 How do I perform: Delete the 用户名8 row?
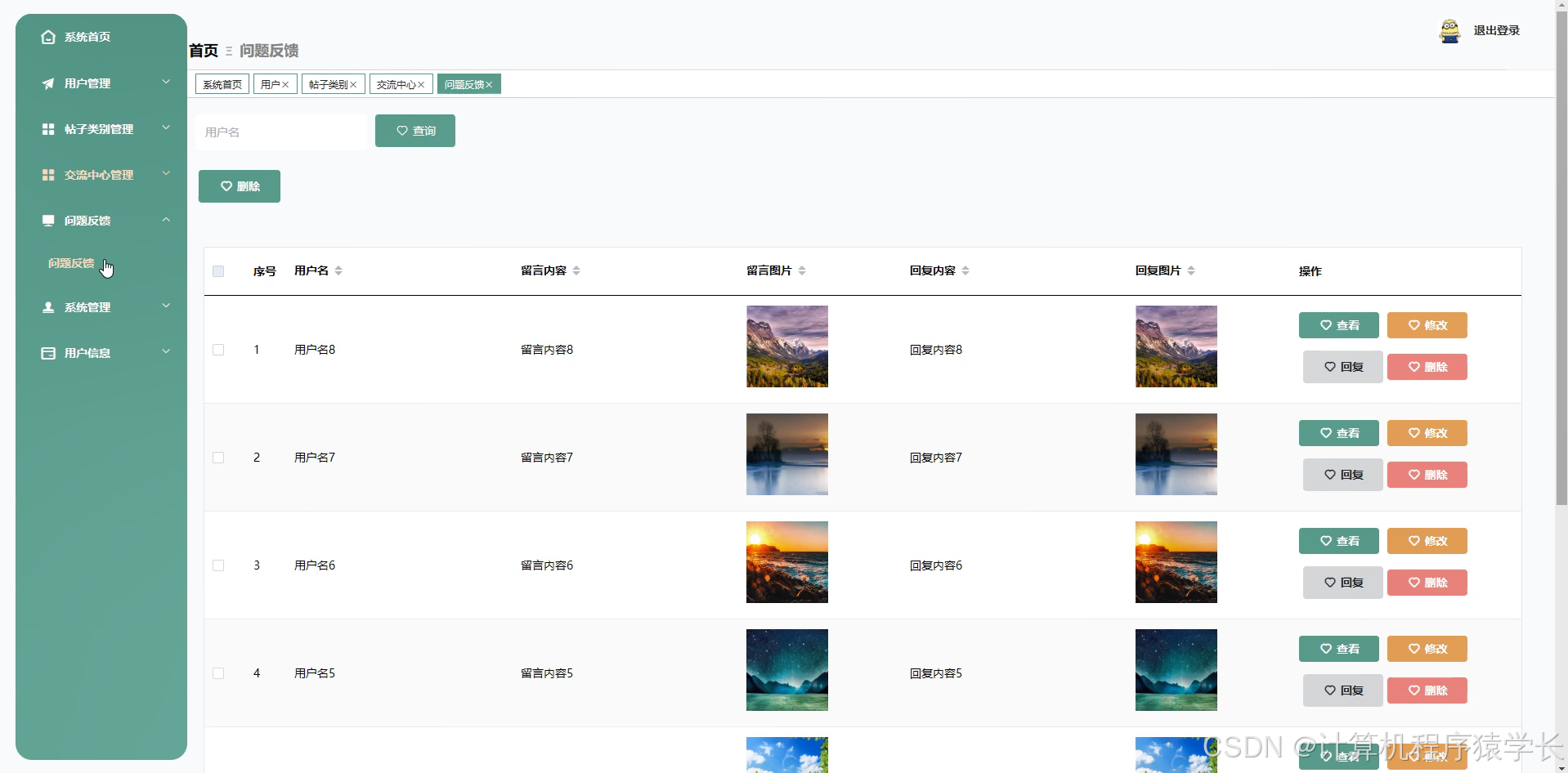(x=1427, y=367)
